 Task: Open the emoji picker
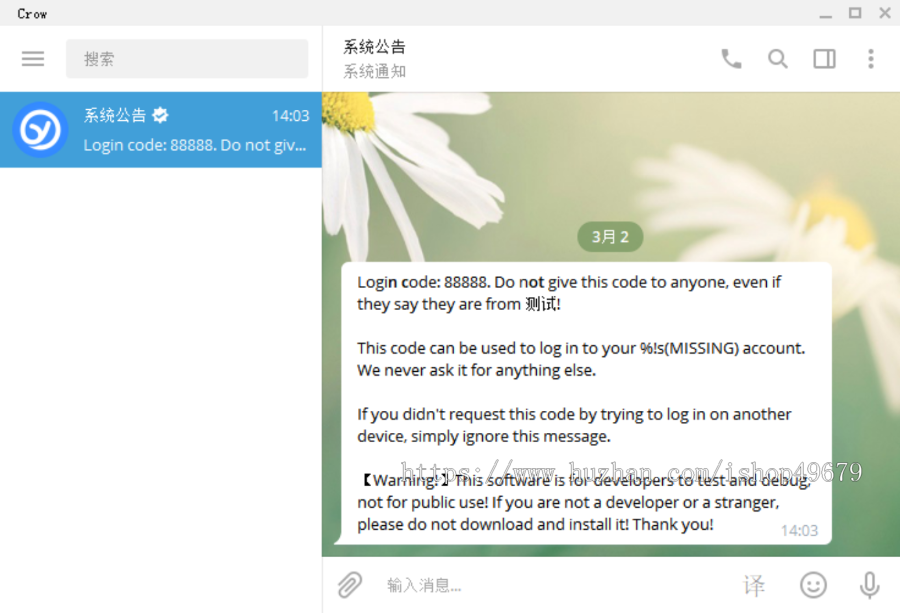[x=813, y=585]
